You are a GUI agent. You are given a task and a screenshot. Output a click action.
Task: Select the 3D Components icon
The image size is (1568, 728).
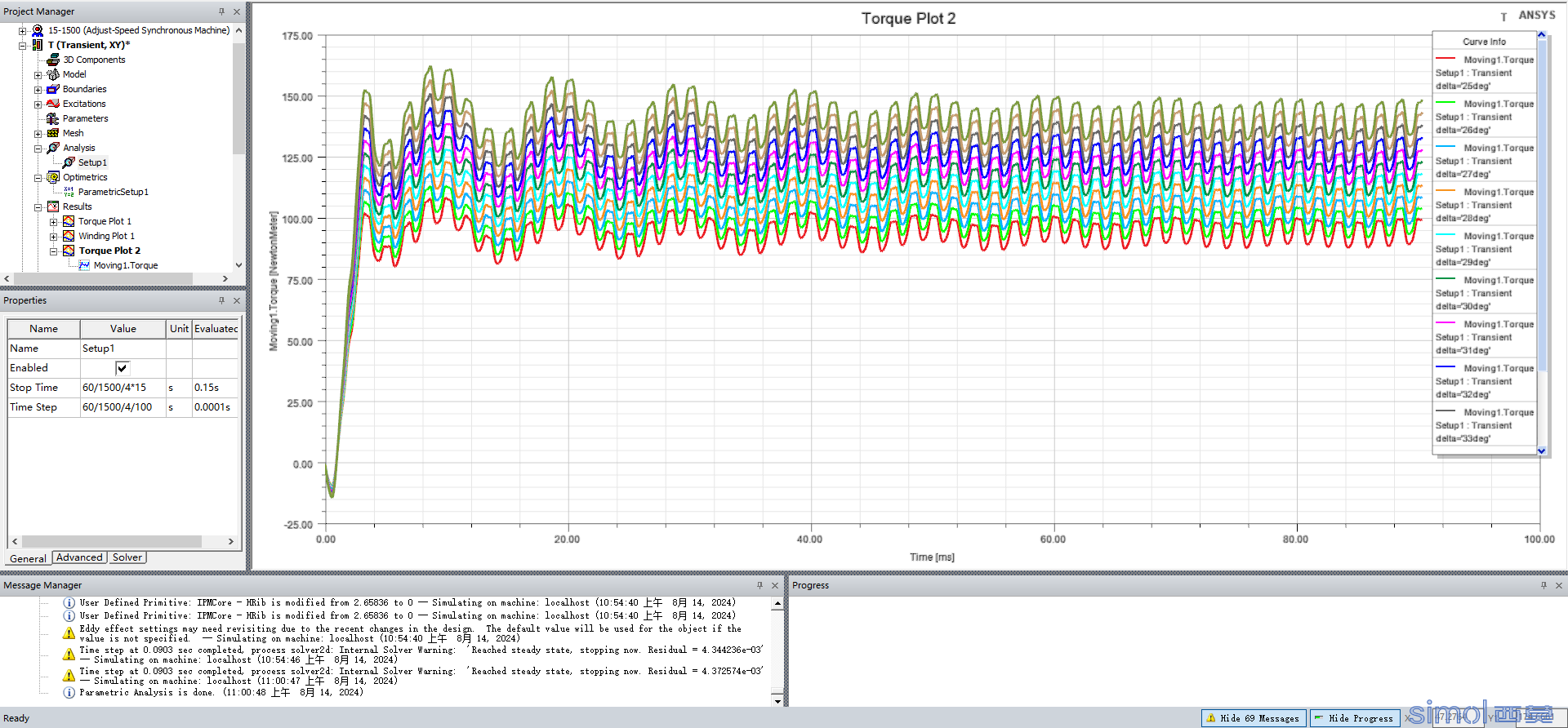coord(53,60)
